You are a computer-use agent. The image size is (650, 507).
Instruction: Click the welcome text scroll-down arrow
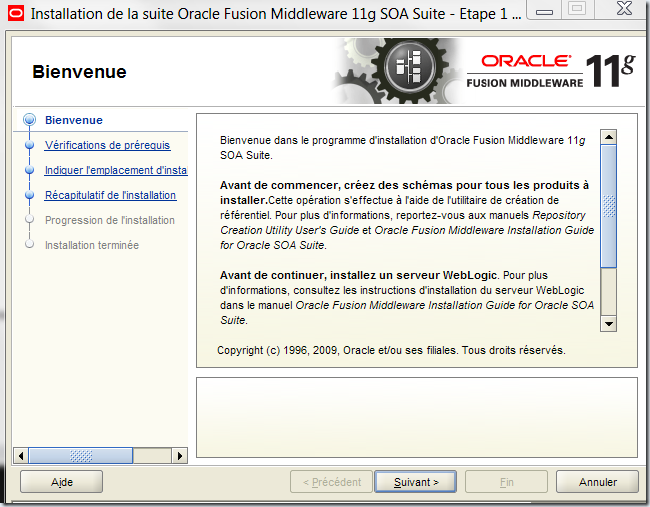[609, 324]
